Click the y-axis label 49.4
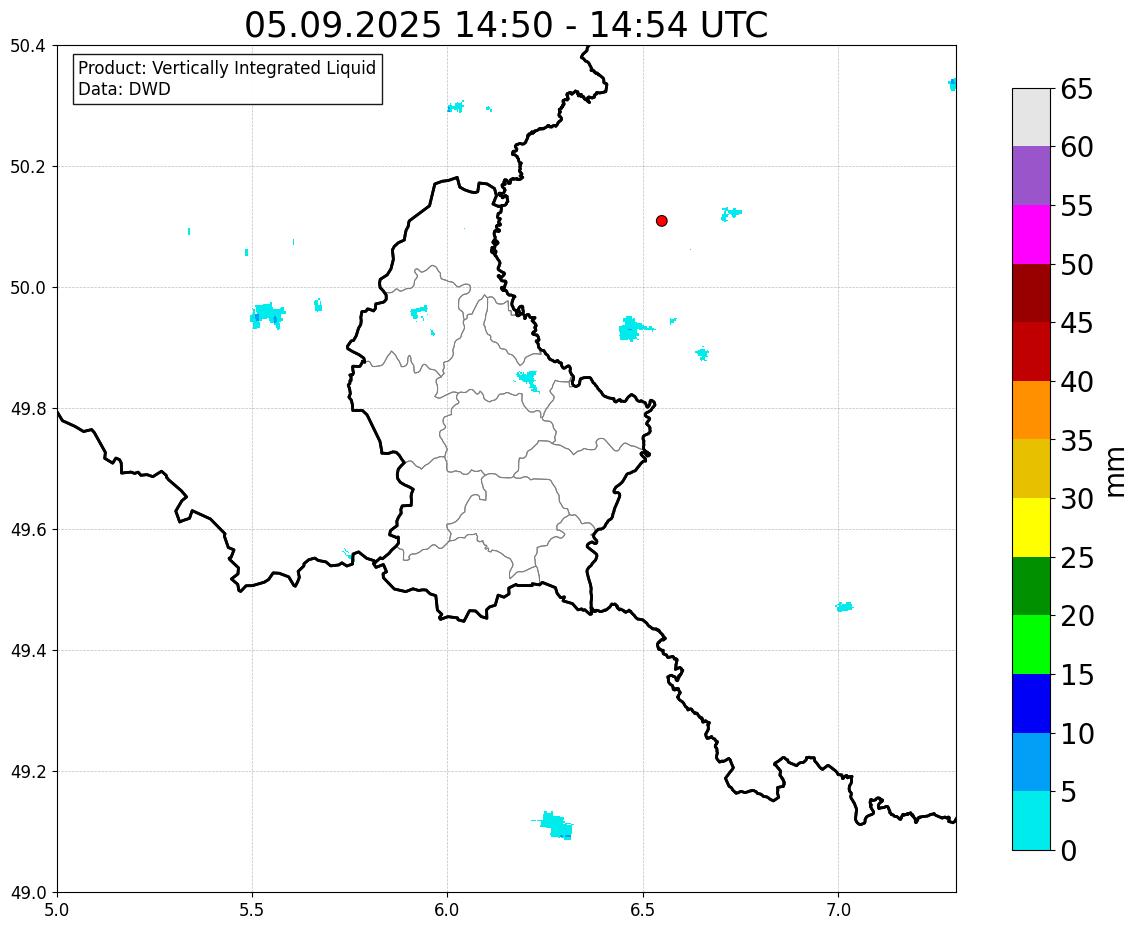The image size is (1138, 930). point(28,650)
